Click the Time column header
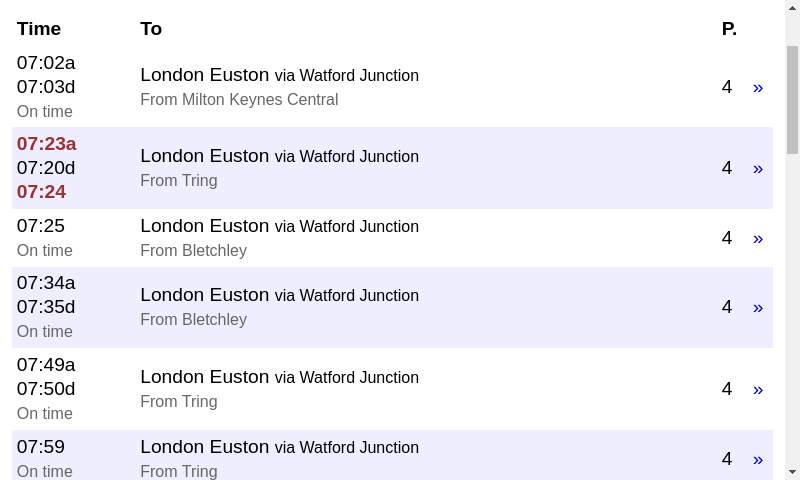Image resolution: width=800 pixels, height=480 pixels. point(39,29)
